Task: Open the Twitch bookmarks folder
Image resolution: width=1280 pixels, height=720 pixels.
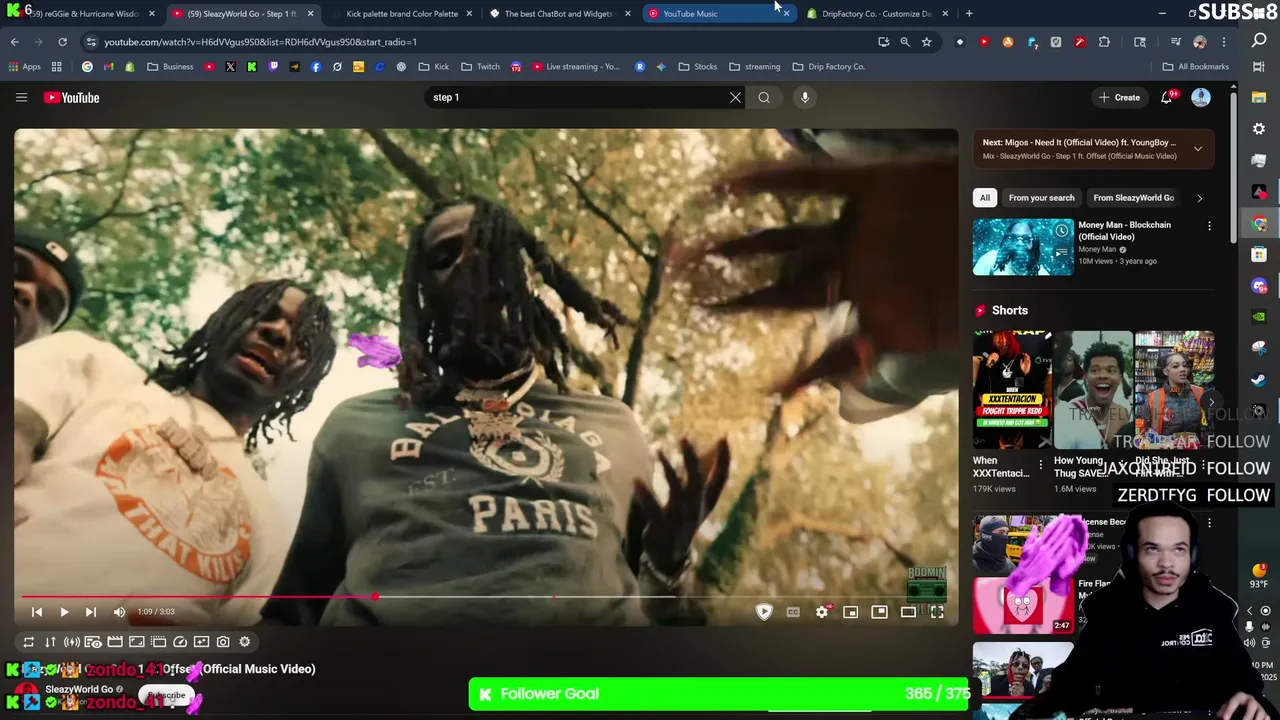Action: 480,67
